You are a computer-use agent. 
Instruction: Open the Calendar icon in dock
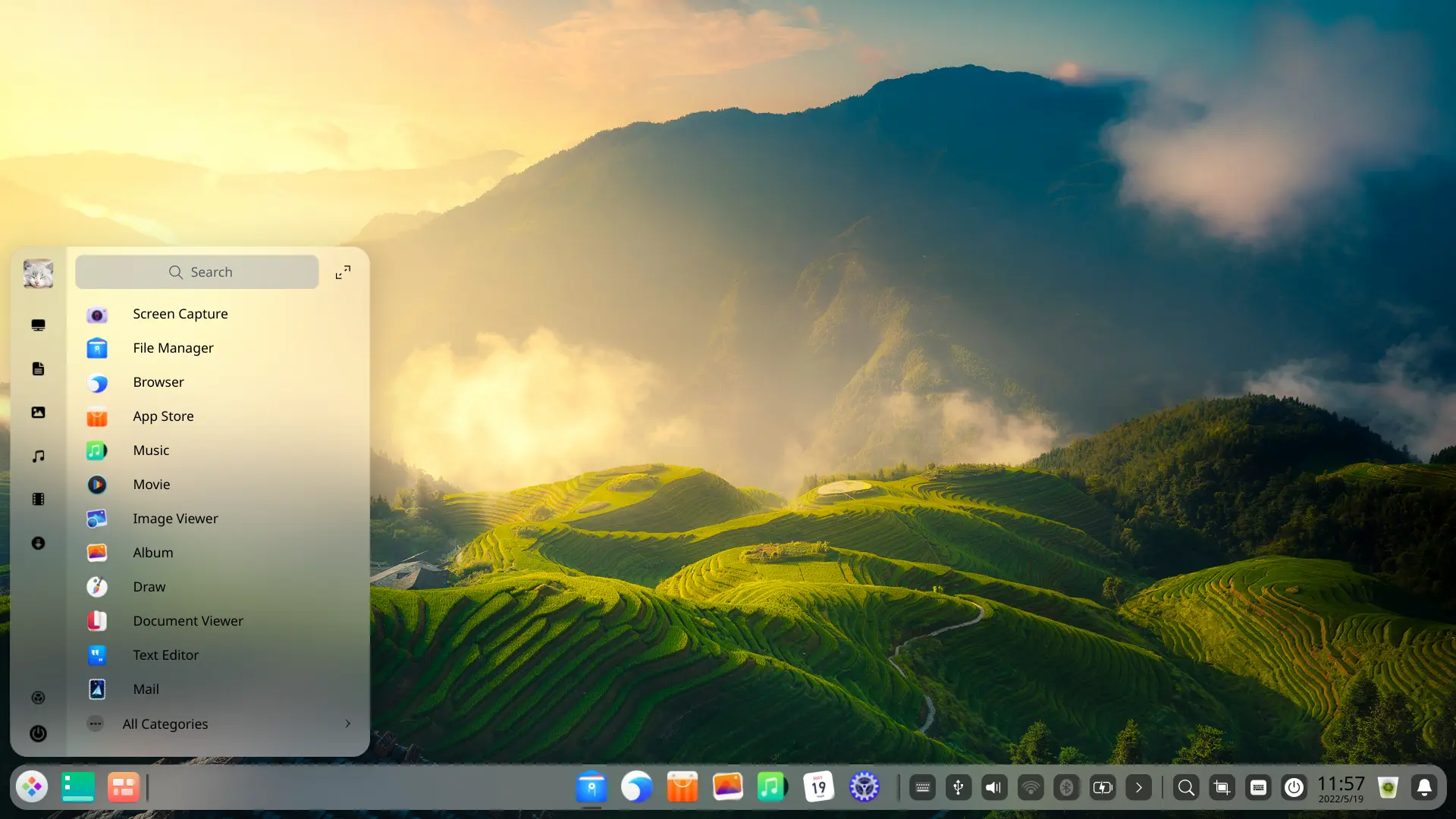pyautogui.click(x=818, y=787)
